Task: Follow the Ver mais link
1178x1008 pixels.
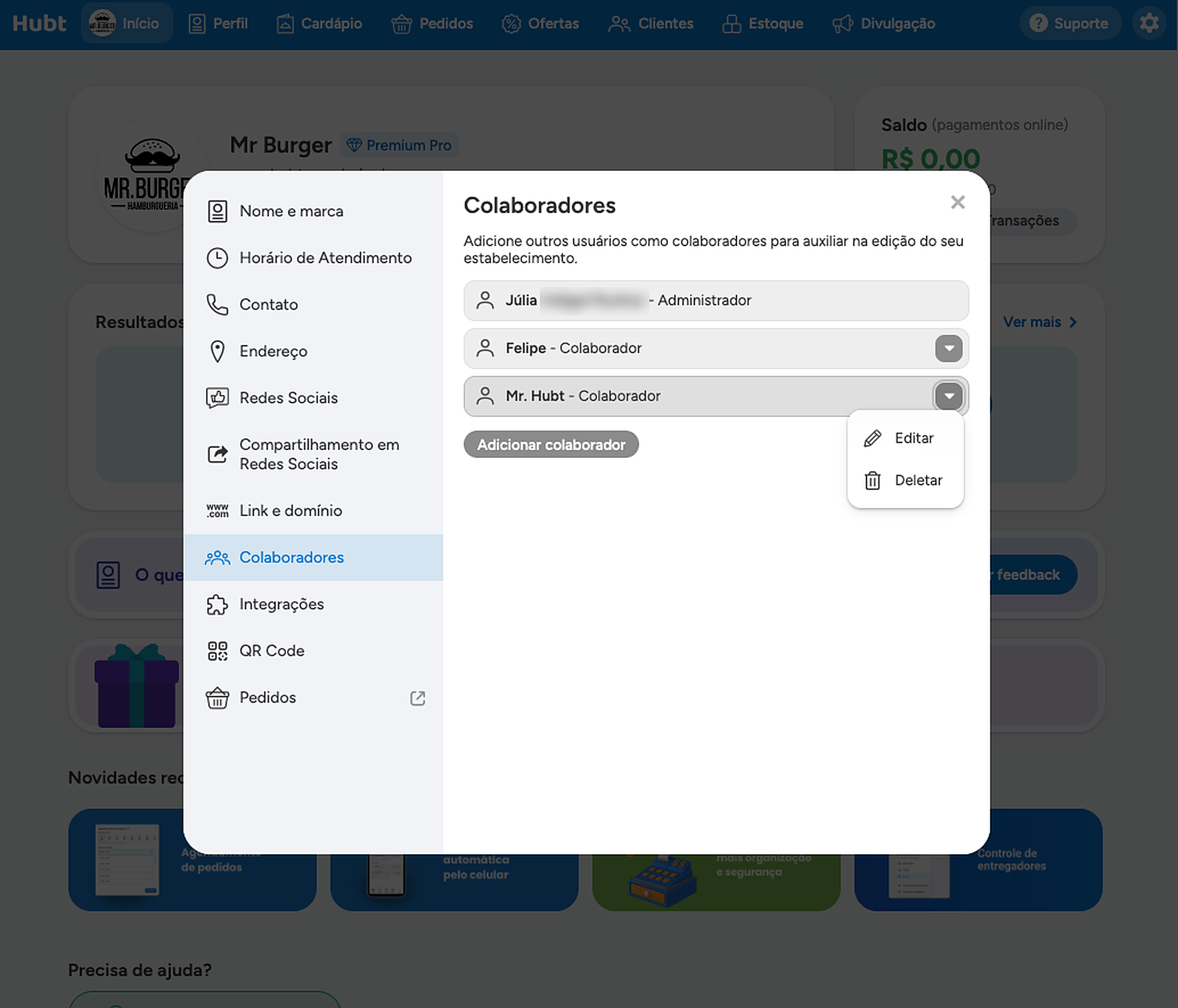Action: click(1040, 322)
